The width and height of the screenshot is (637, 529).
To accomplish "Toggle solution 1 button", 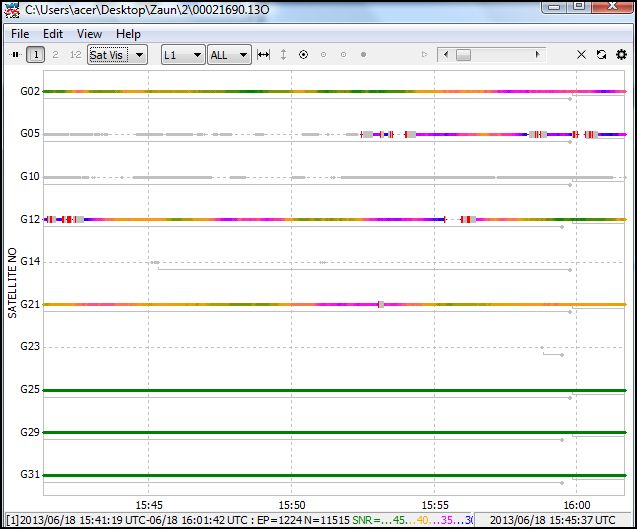I will (36, 55).
